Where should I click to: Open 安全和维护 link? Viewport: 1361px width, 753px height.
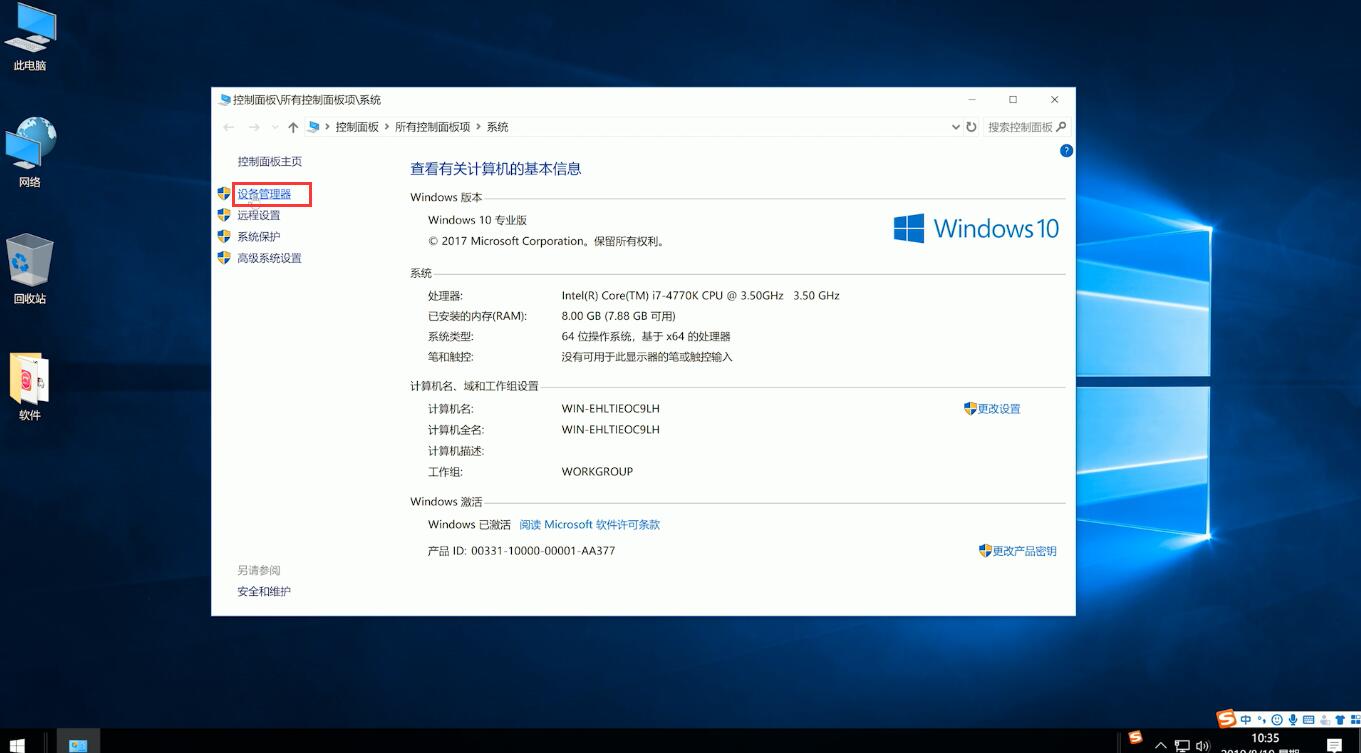coord(264,592)
